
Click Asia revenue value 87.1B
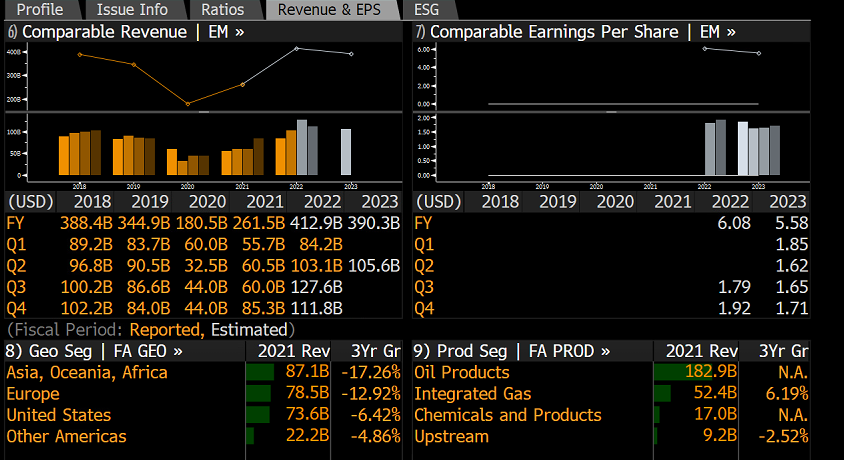point(307,372)
